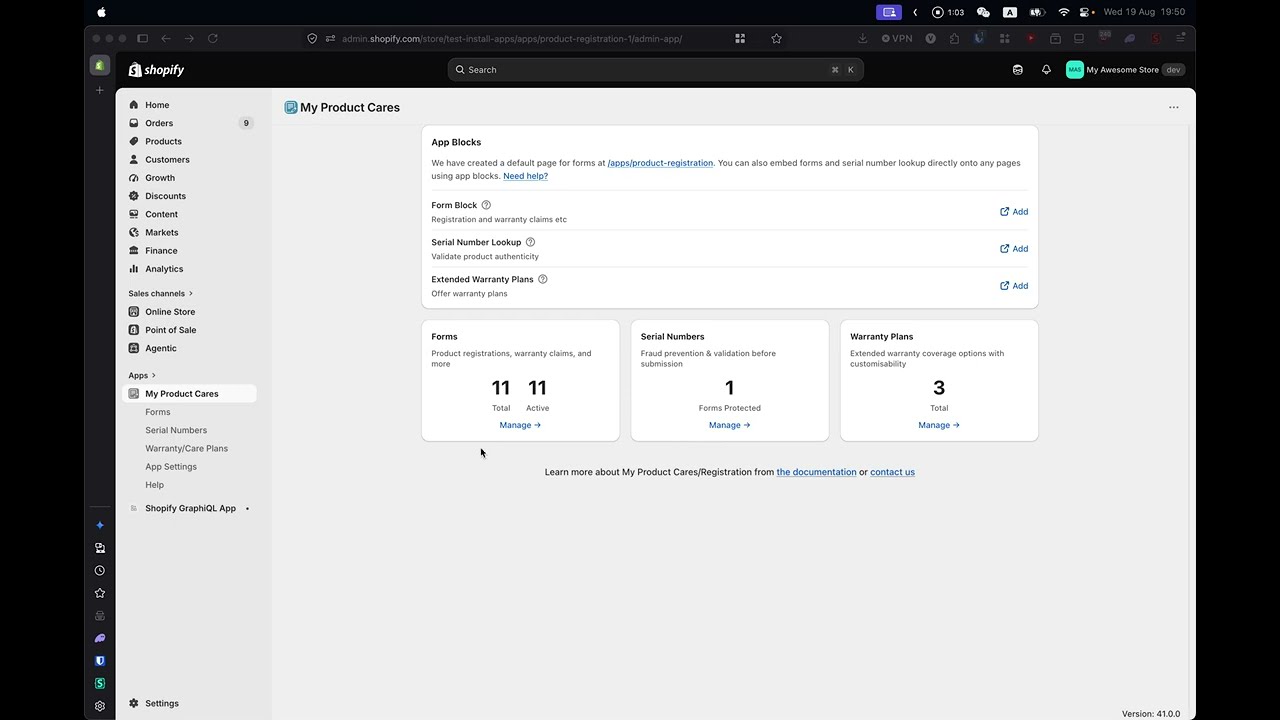Click the Markets globe icon

click(x=134, y=232)
